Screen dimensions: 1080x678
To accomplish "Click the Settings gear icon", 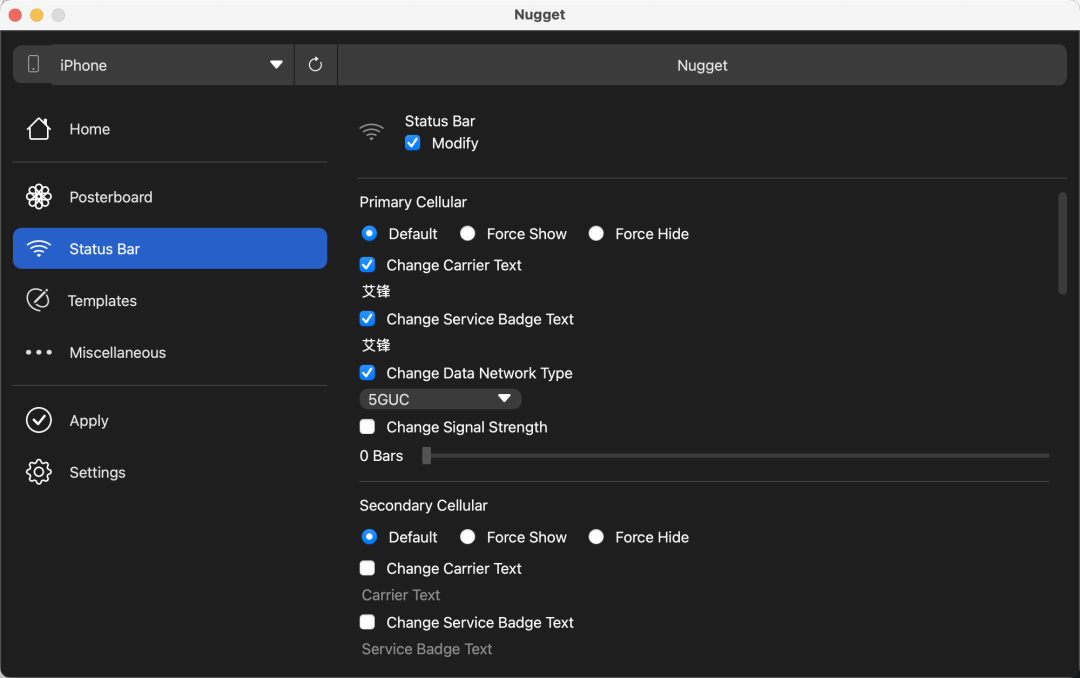I will tap(39, 472).
